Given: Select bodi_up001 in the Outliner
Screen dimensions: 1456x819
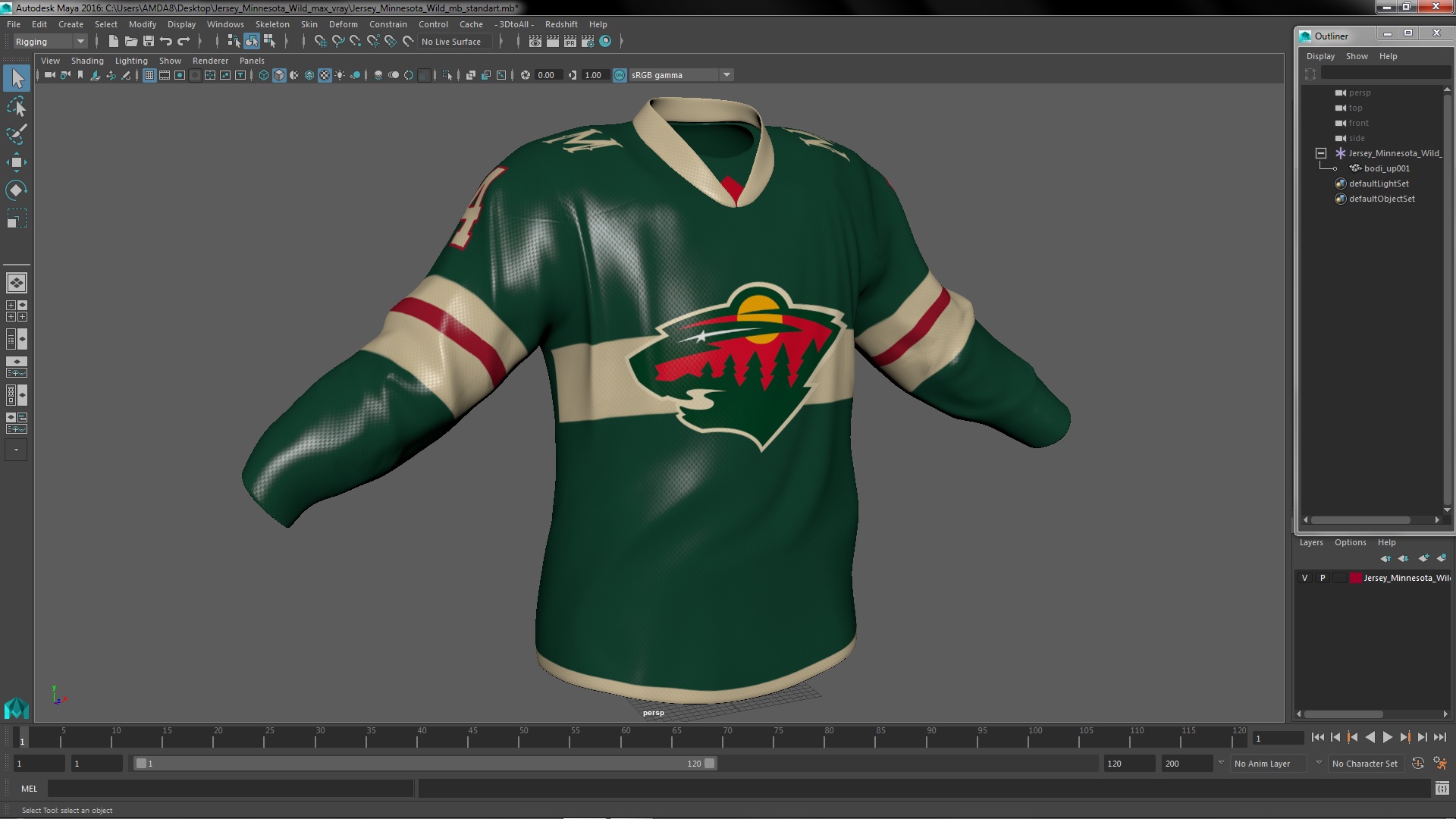Looking at the screenshot, I should (1386, 168).
